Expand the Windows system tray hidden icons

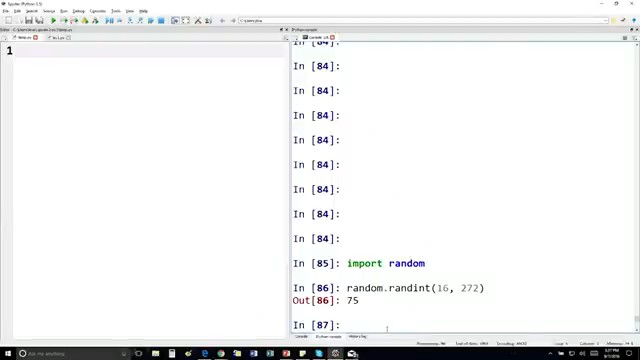550,353
